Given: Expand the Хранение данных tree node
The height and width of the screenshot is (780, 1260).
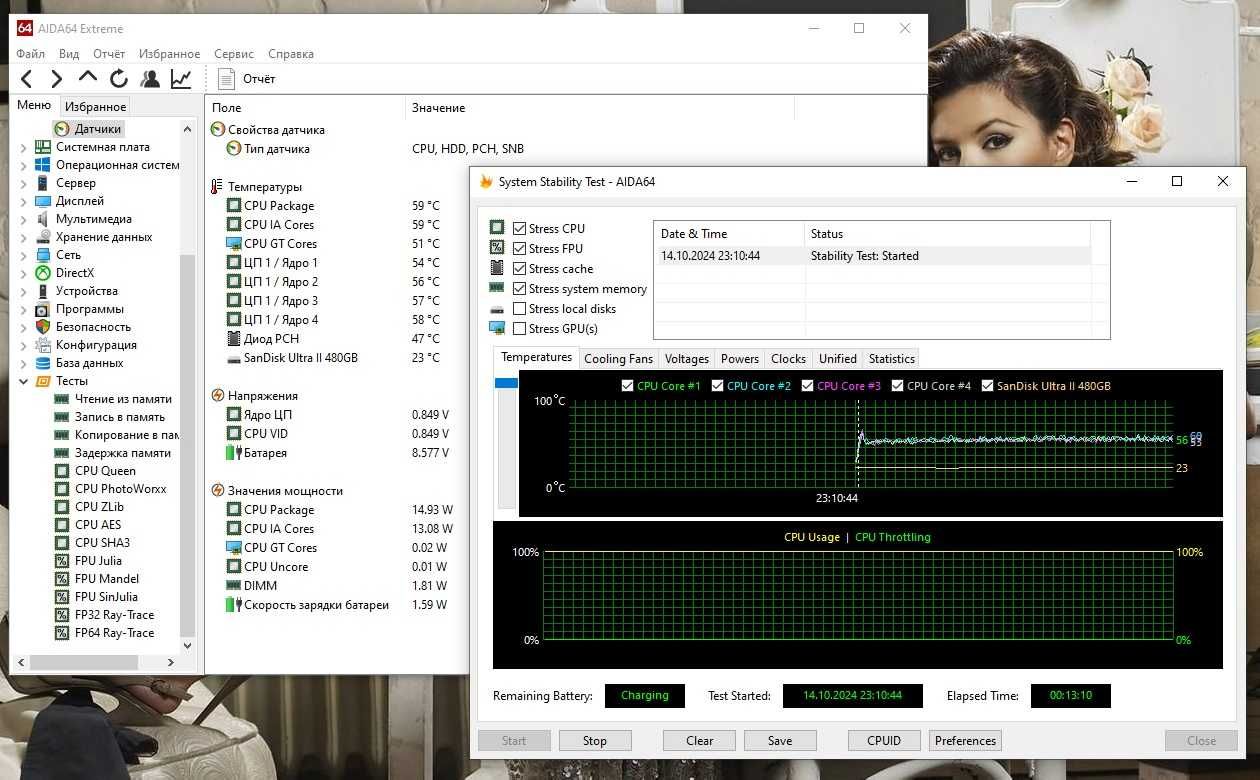Looking at the screenshot, I should click(24, 237).
